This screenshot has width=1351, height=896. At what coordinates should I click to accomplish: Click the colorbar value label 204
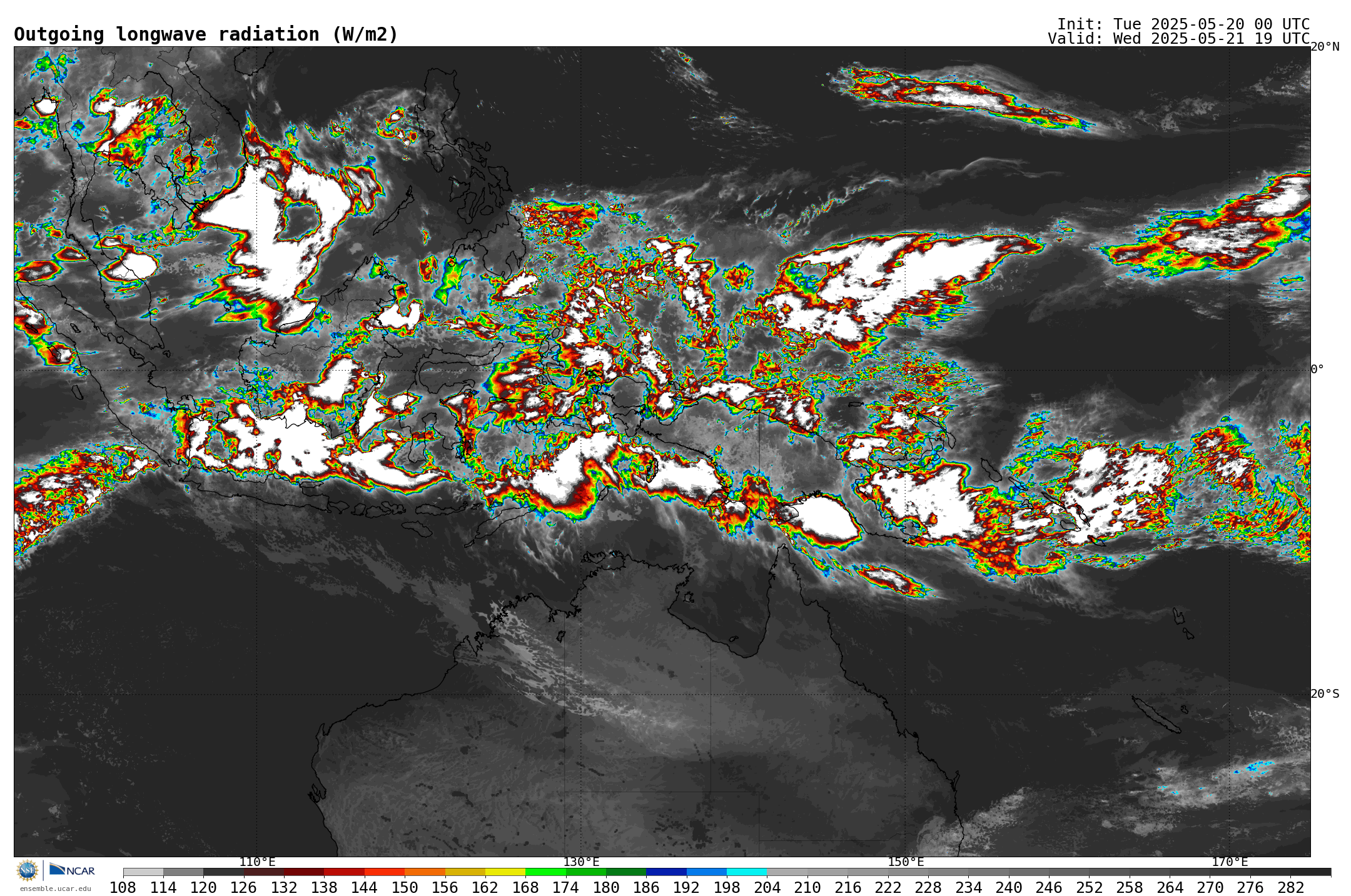pyautogui.click(x=767, y=888)
